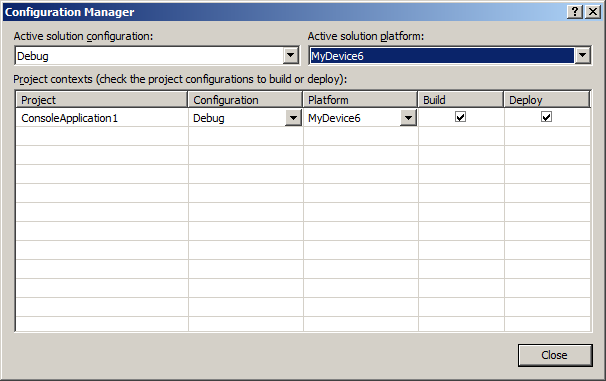606x381 pixels.
Task: Click the Configuration column header
Action: [245, 100]
